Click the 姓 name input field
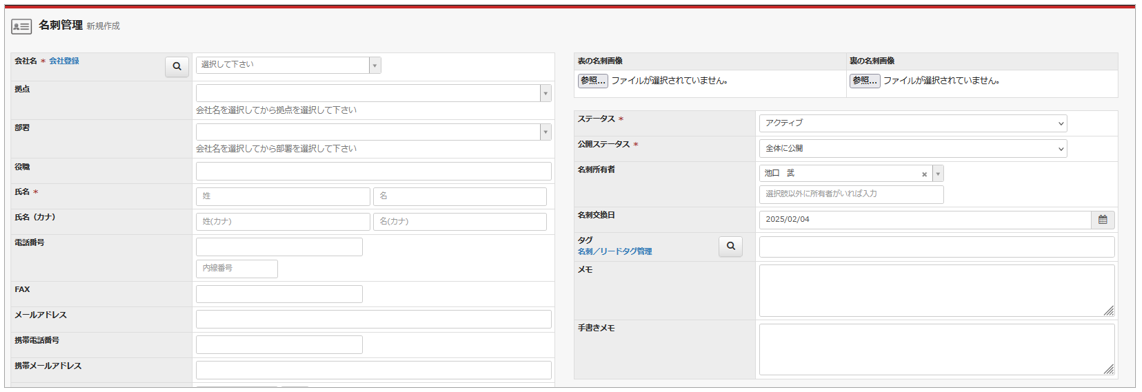This screenshot has width=1142, height=392. point(283,197)
